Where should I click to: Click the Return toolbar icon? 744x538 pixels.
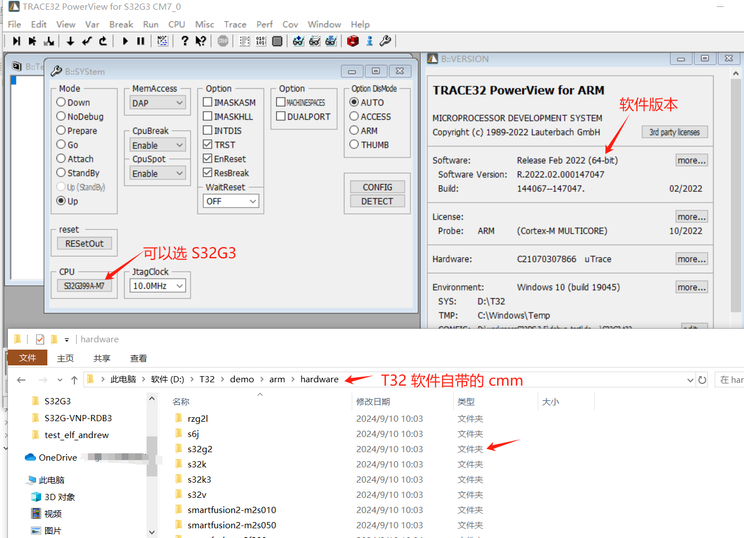pos(86,41)
